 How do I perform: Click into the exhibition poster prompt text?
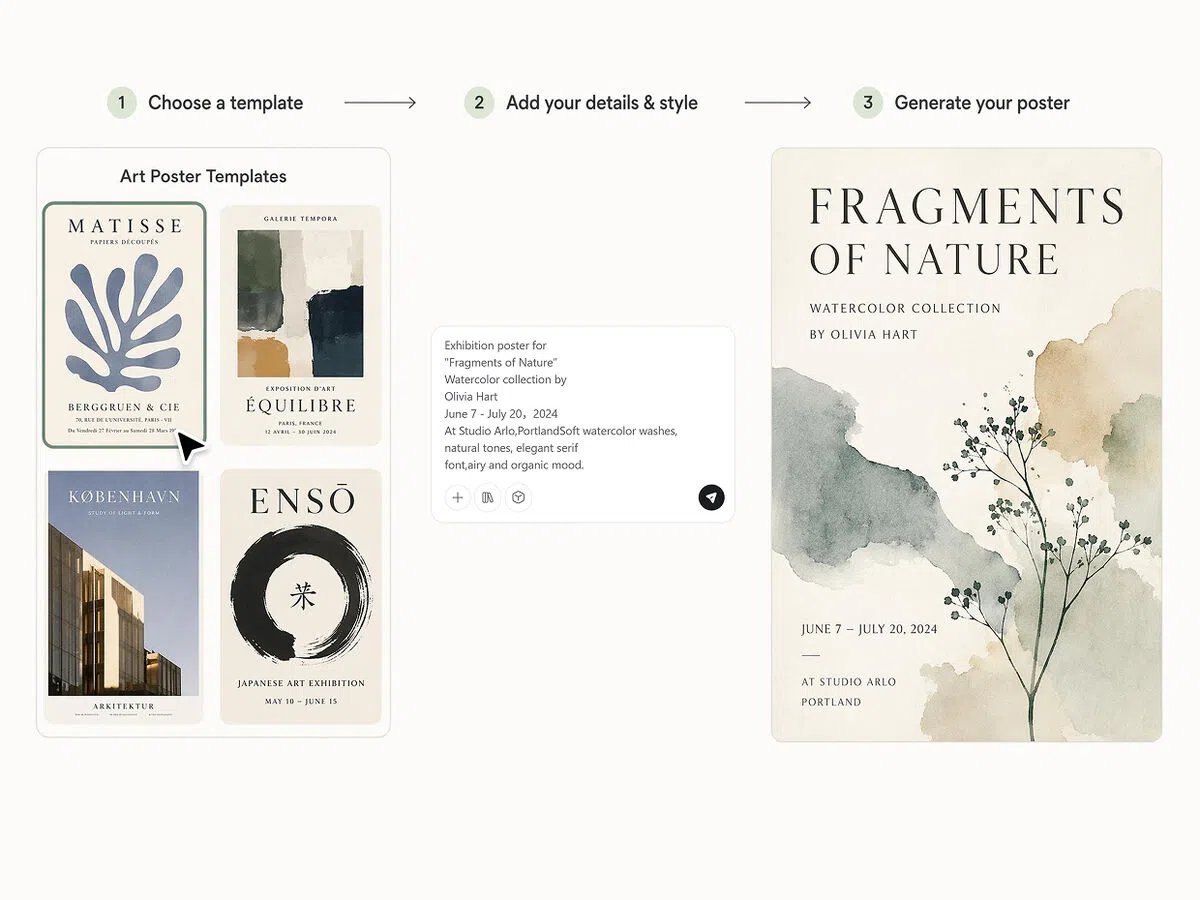[561, 405]
